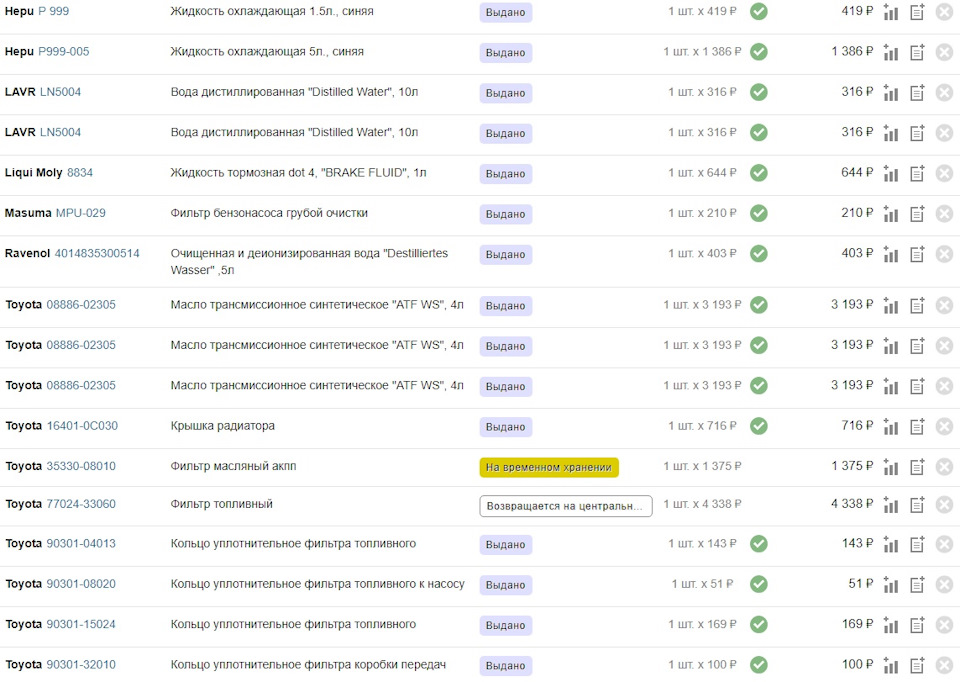
Task: Add a note to Liqui Moly 8834 row
Action: pyautogui.click(x=917, y=174)
